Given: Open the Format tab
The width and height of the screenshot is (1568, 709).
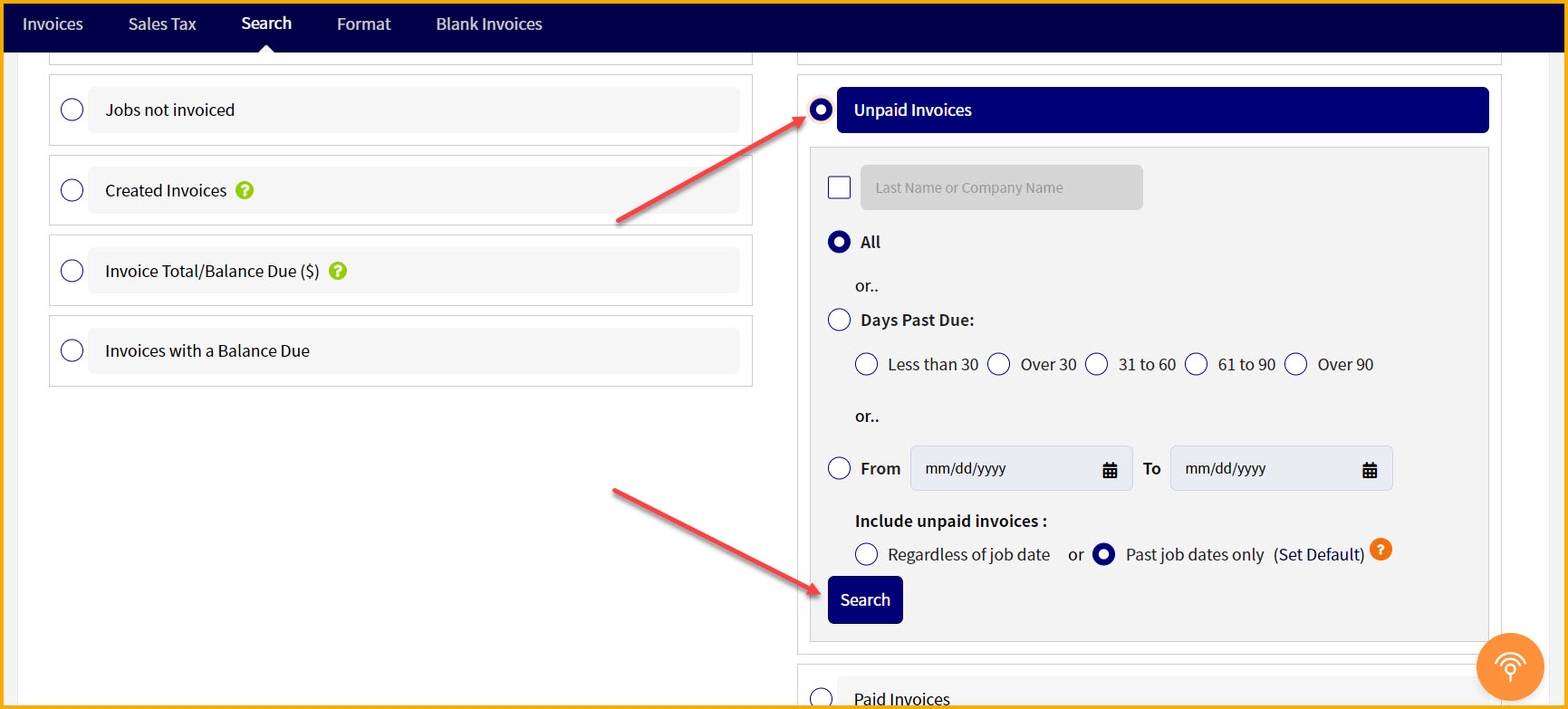Looking at the screenshot, I should (364, 24).
